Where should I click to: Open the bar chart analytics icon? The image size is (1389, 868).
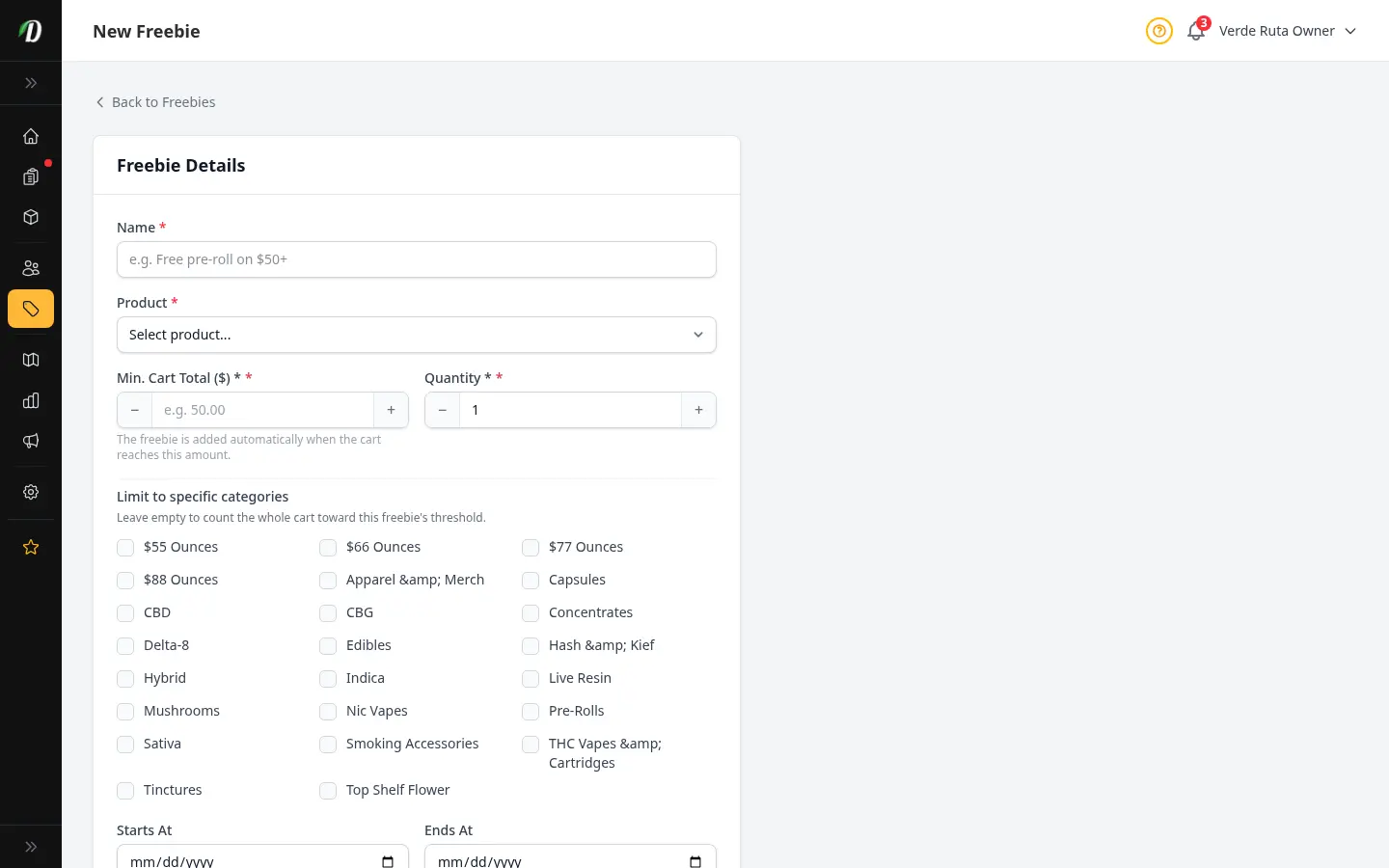pyautogui.click(x=31, y=400)
